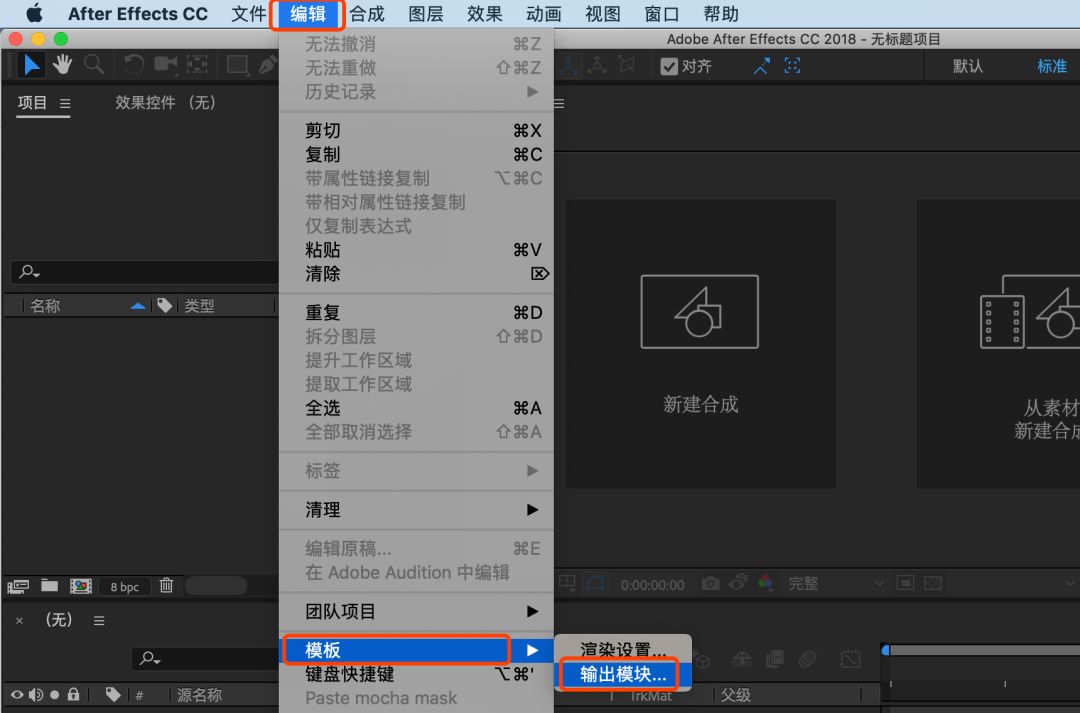1080x713 pixels.
Task: Click the 8 bpc color depth indicator
Action: (x=124, y=586)
